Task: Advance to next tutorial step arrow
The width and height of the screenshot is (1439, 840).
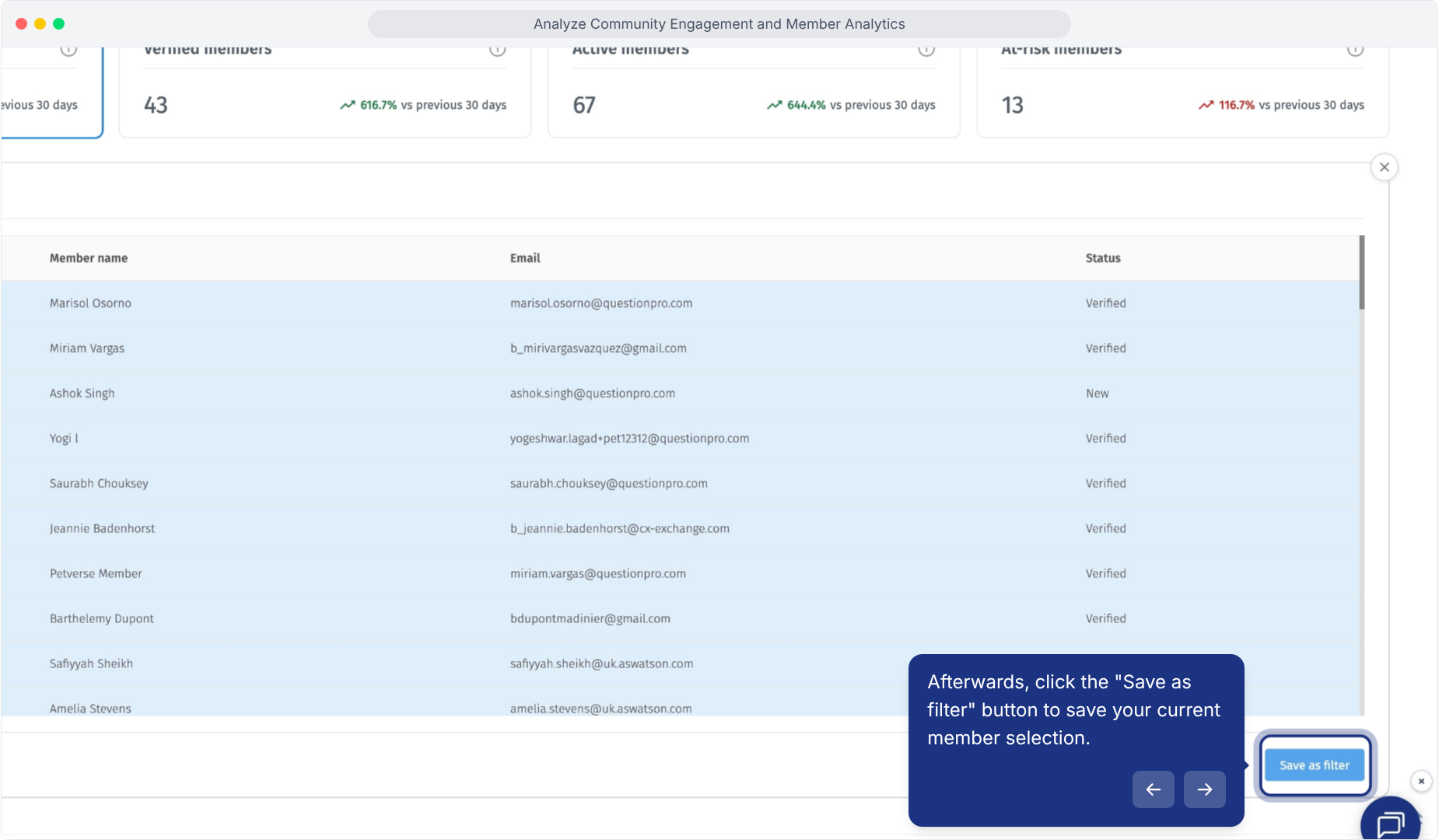Action: click(1204, 789)
